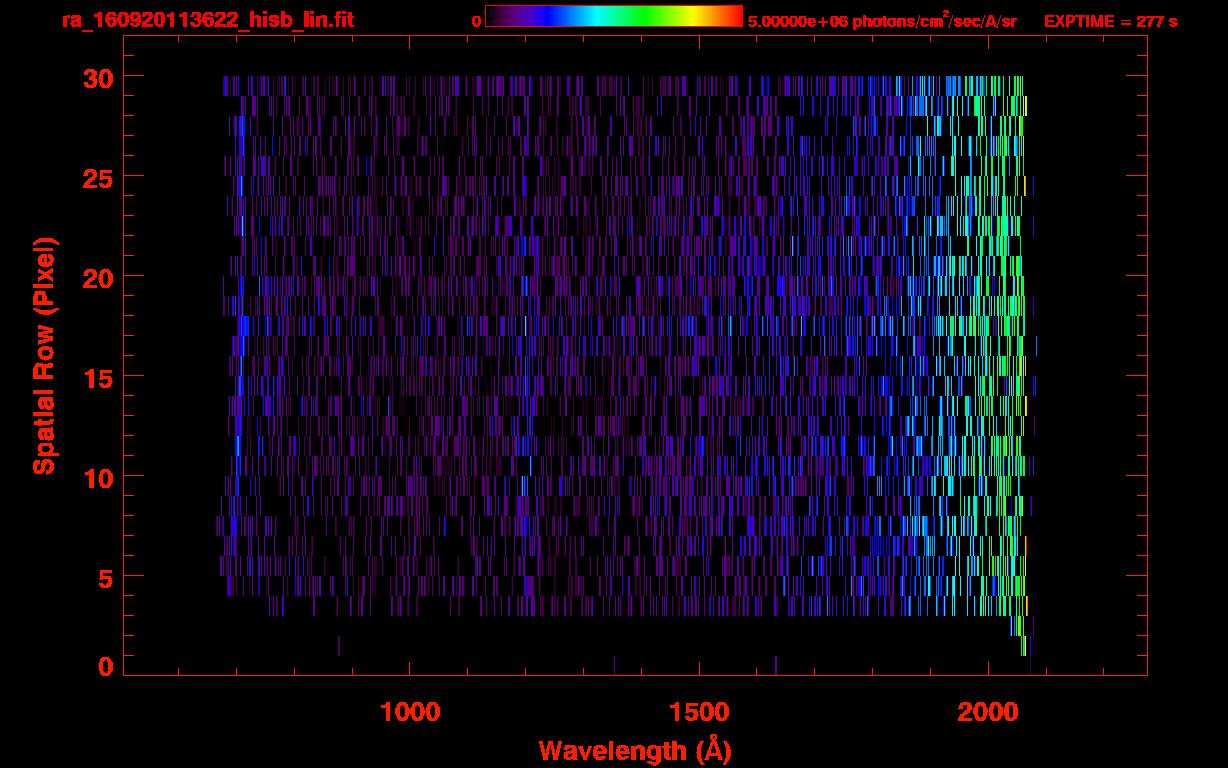
Task: Click the 1500 wavelength tick label
Action: [x=698, y=712]
